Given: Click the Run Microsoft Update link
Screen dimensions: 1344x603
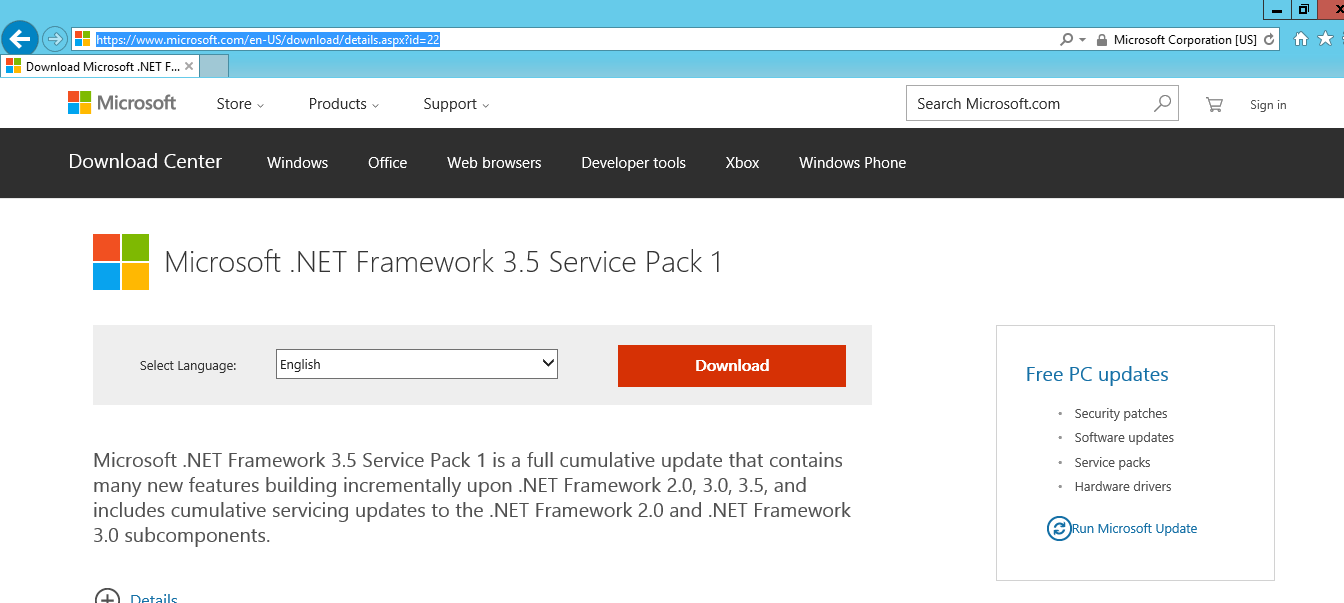Looking at the screenshot, I should click(x=1134, y=528).
